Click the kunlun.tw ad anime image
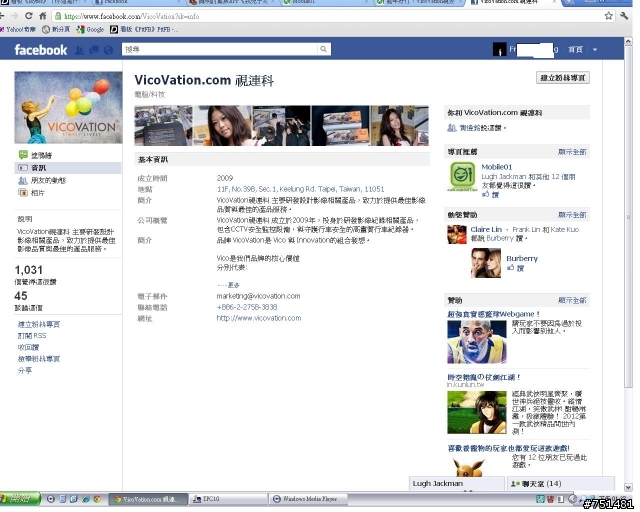Viewport: 640px width, 512px height. click(x=477, y=412)
